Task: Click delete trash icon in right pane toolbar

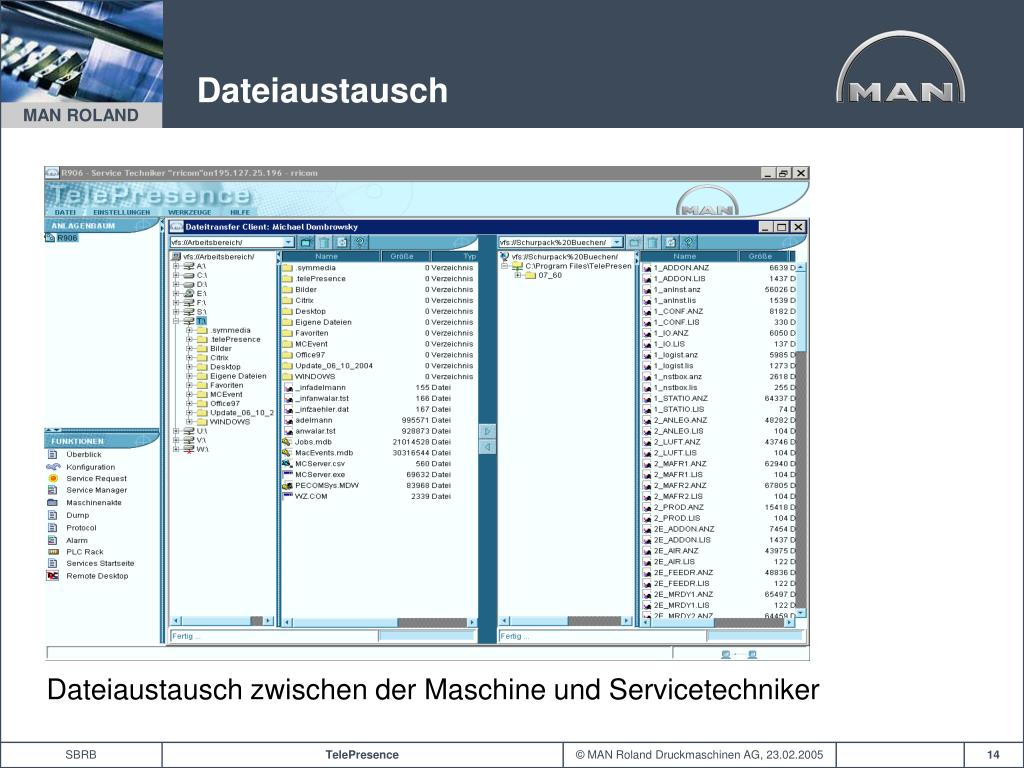Action: 652,242
